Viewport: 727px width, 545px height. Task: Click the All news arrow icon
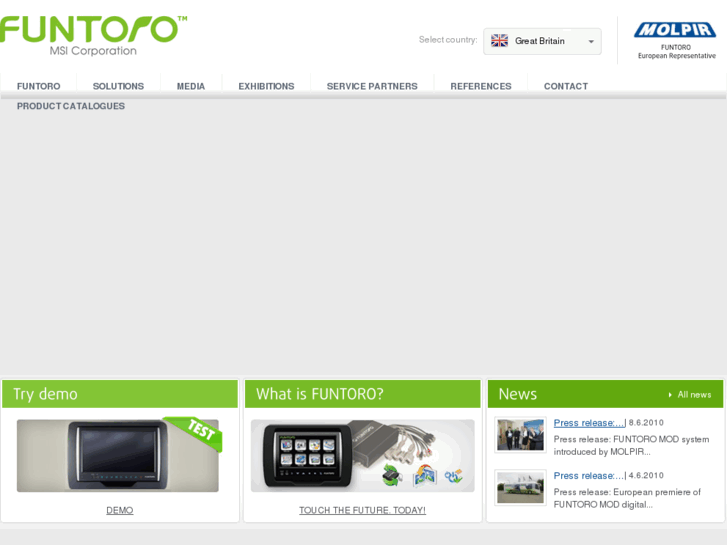(x=670, y=395)
